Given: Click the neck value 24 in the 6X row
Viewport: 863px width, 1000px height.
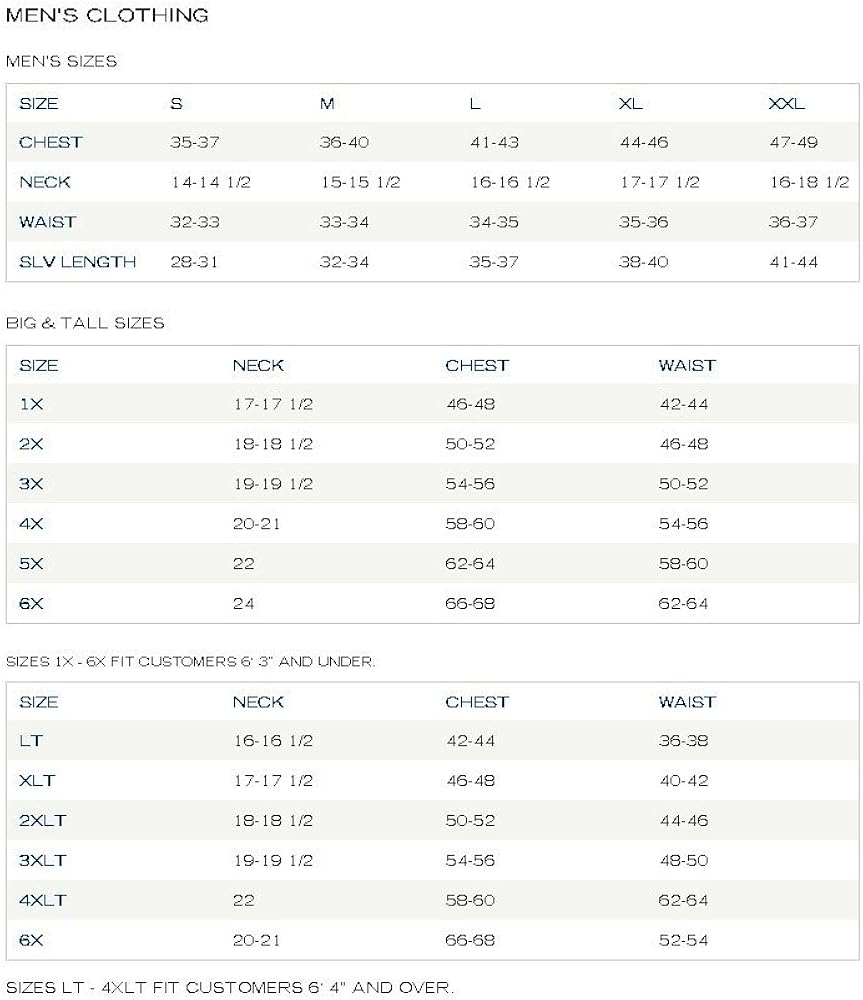Looking at the screenshot, I should tap(243, 604).
